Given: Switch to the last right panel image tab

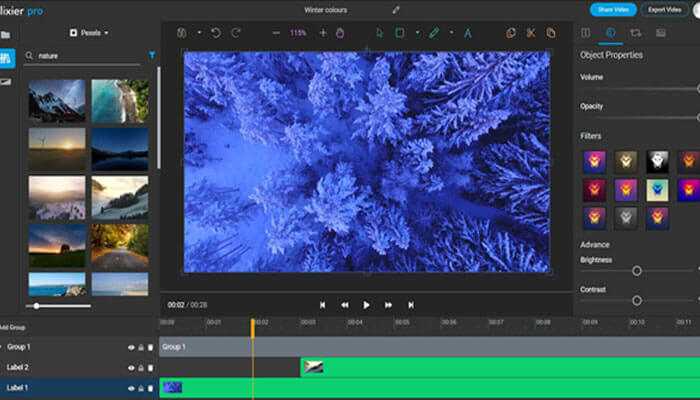Looking at the screenshot, I should coord(661,33).
